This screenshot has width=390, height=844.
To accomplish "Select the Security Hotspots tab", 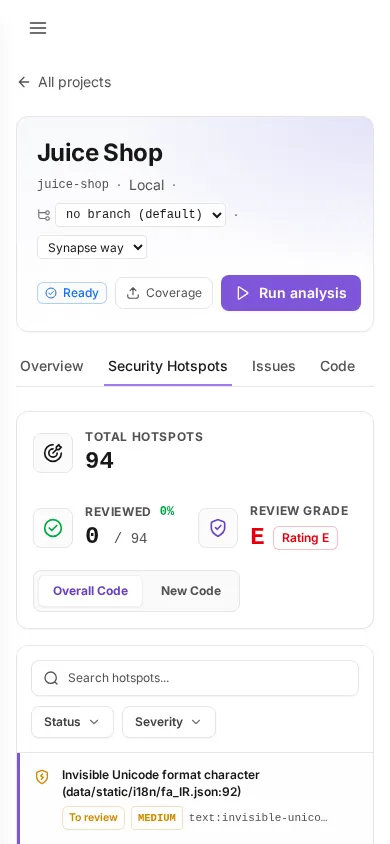I will pyautogui.click(x=168, y=366).
